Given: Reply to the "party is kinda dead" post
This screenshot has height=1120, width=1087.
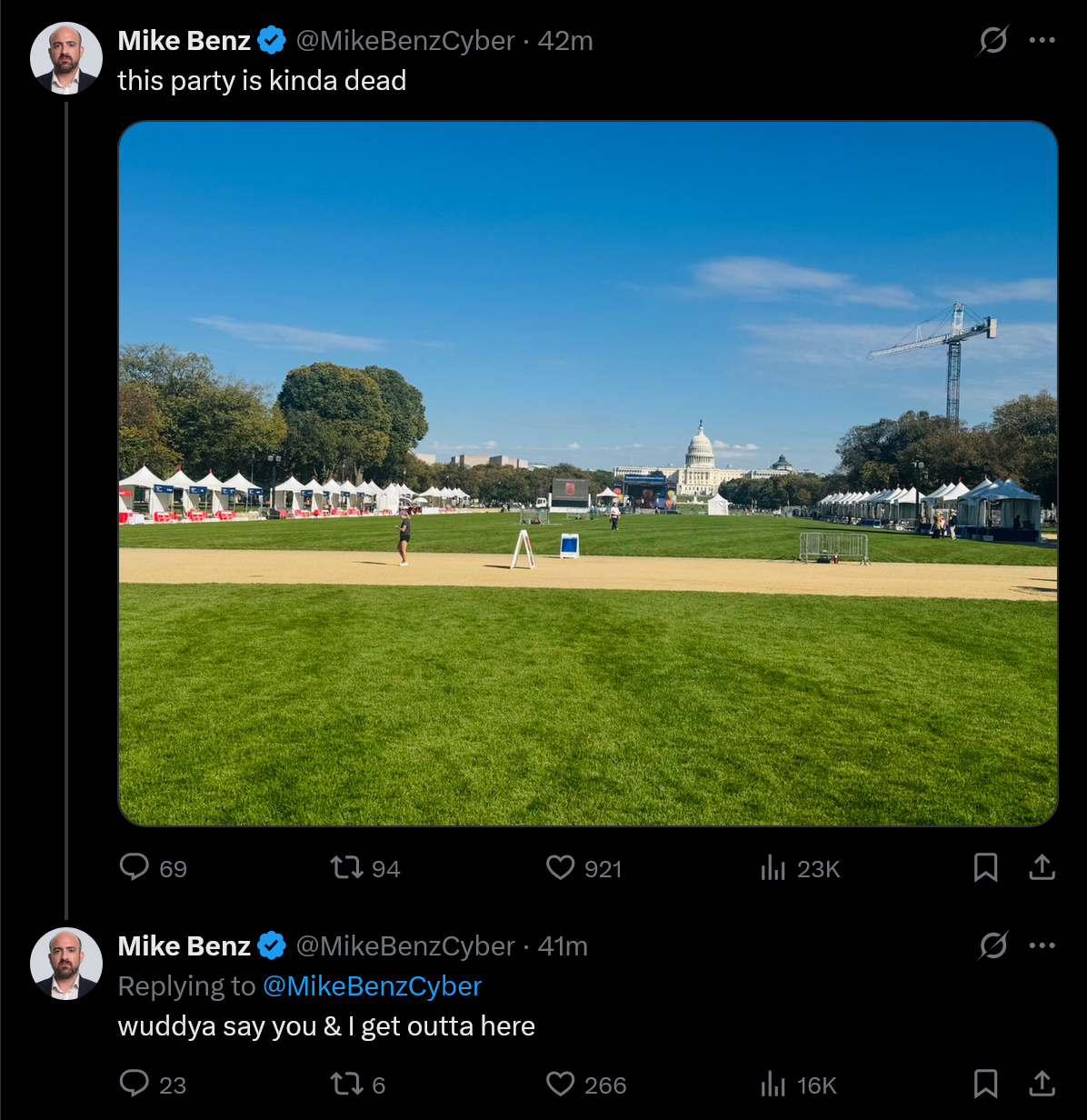Looking at the screenshot, I should coord(135,867).
